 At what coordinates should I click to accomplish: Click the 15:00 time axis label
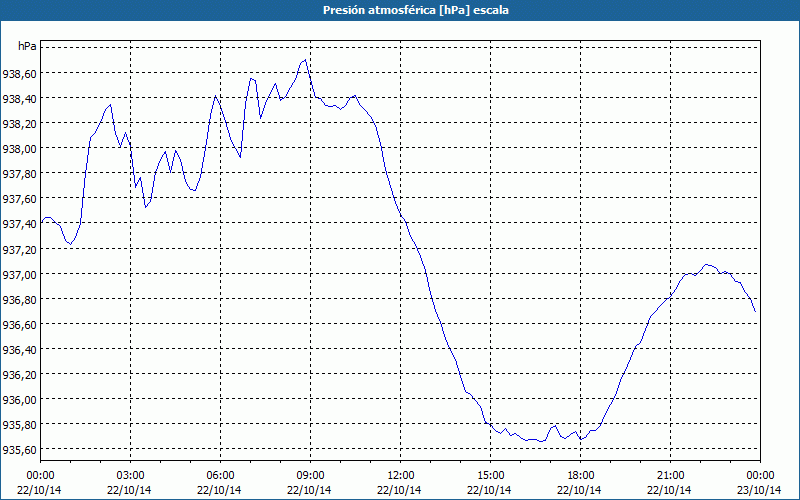[490, 476]
